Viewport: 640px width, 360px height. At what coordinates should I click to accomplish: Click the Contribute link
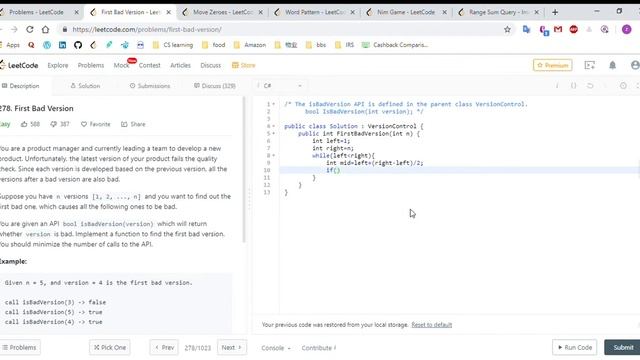tap(319, 348)
